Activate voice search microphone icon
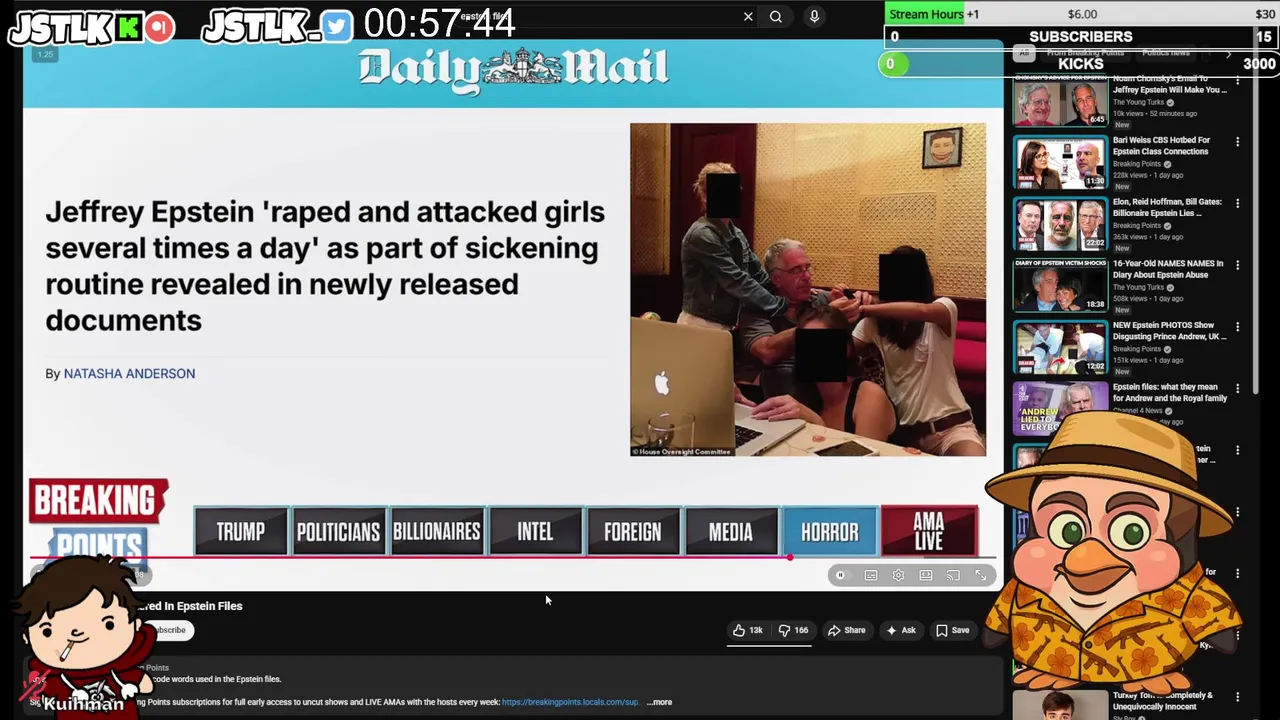1280x720 pixels. [x=814, y=17]
